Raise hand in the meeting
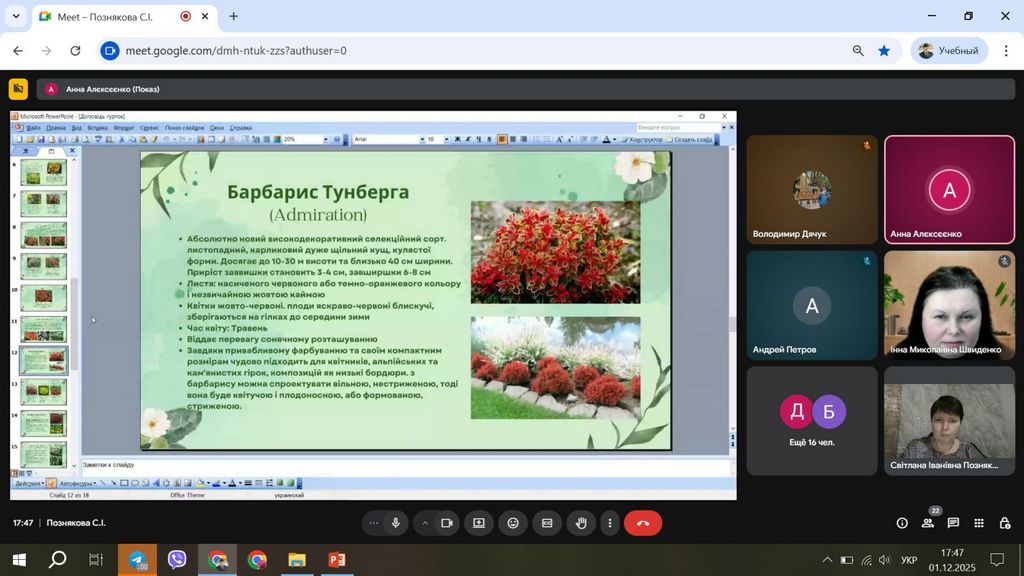The image size is (1024, 576). (581, 523)
